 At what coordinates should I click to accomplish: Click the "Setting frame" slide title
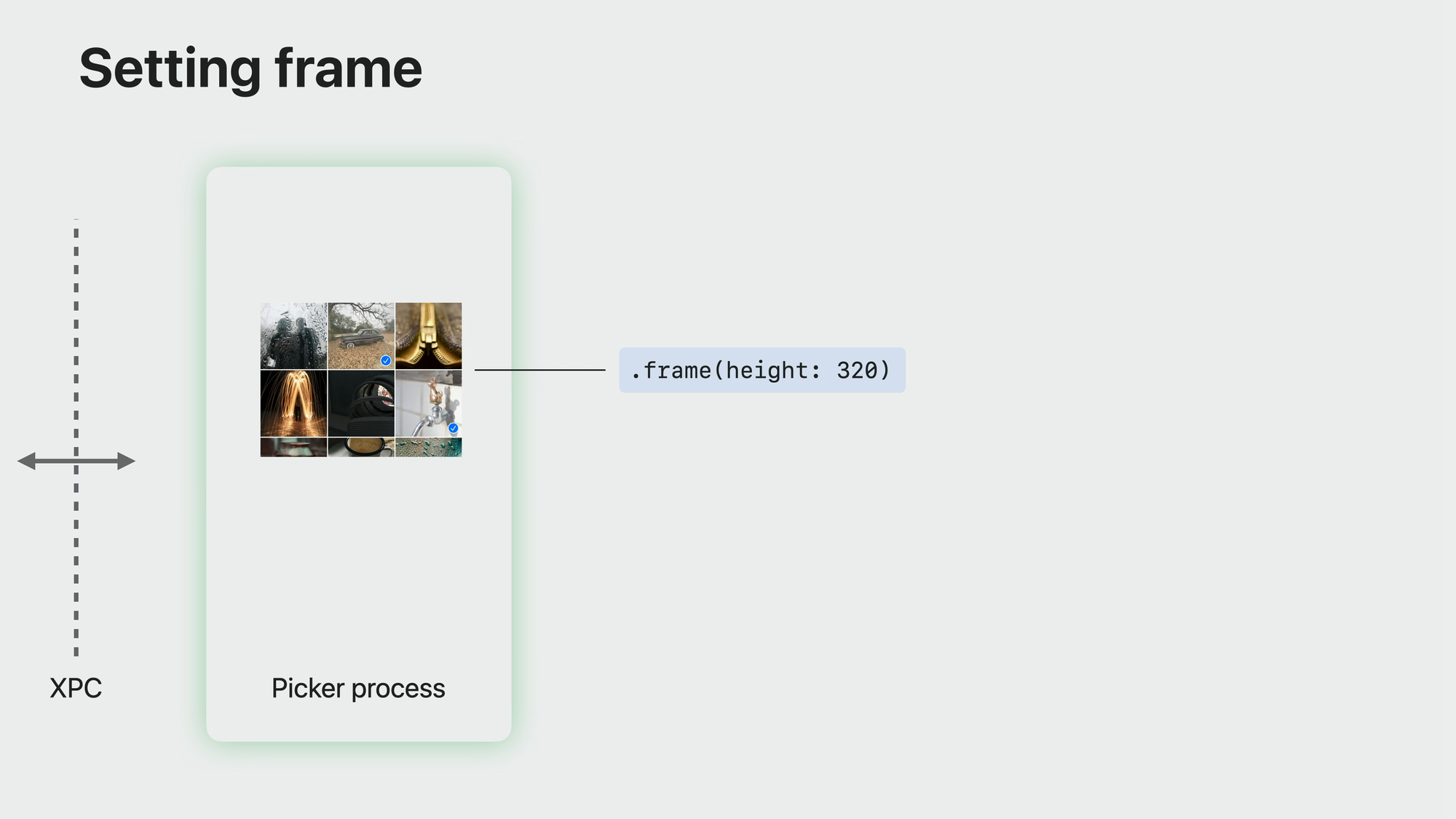pyautogui.click(x=250, y=69)
